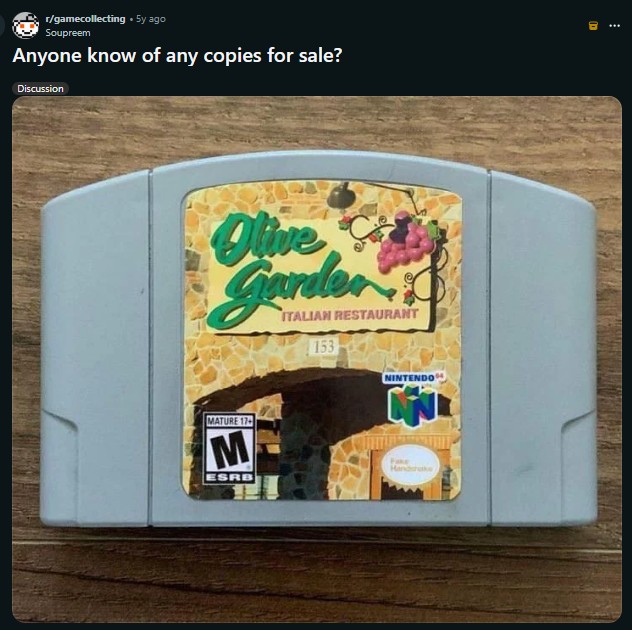
Task: Click the wooden table below the cartridge
Action: (x=317, y=574)
